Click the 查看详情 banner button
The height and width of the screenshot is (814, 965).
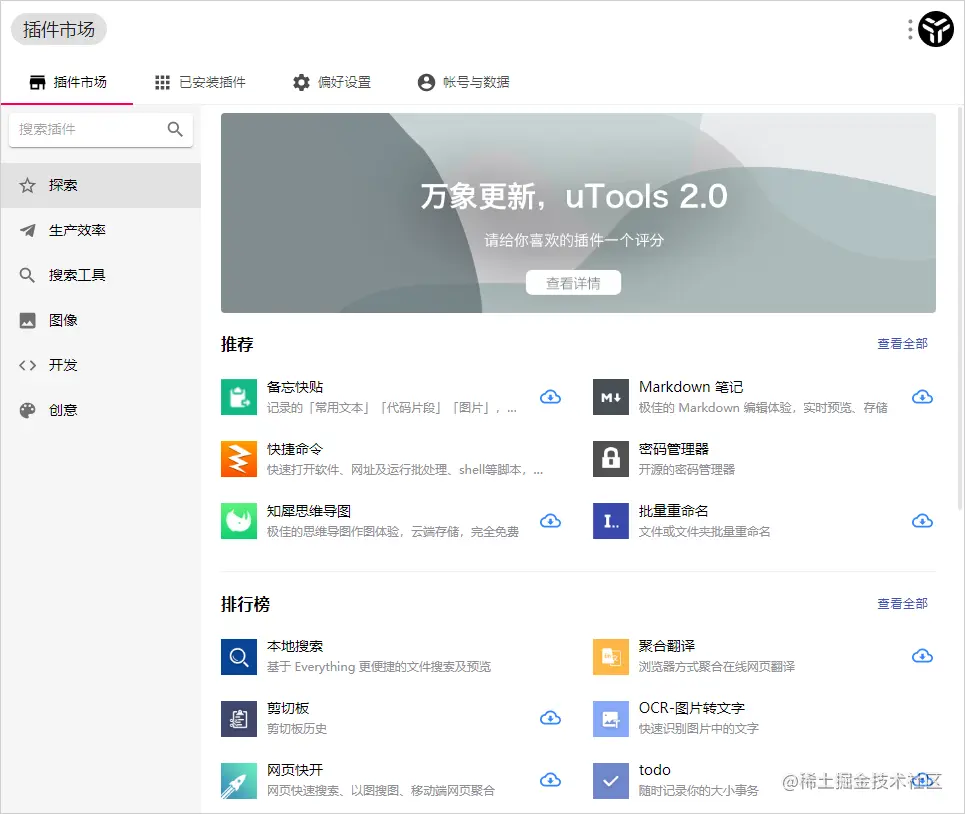pyautogui.click(x=573, y=282)
